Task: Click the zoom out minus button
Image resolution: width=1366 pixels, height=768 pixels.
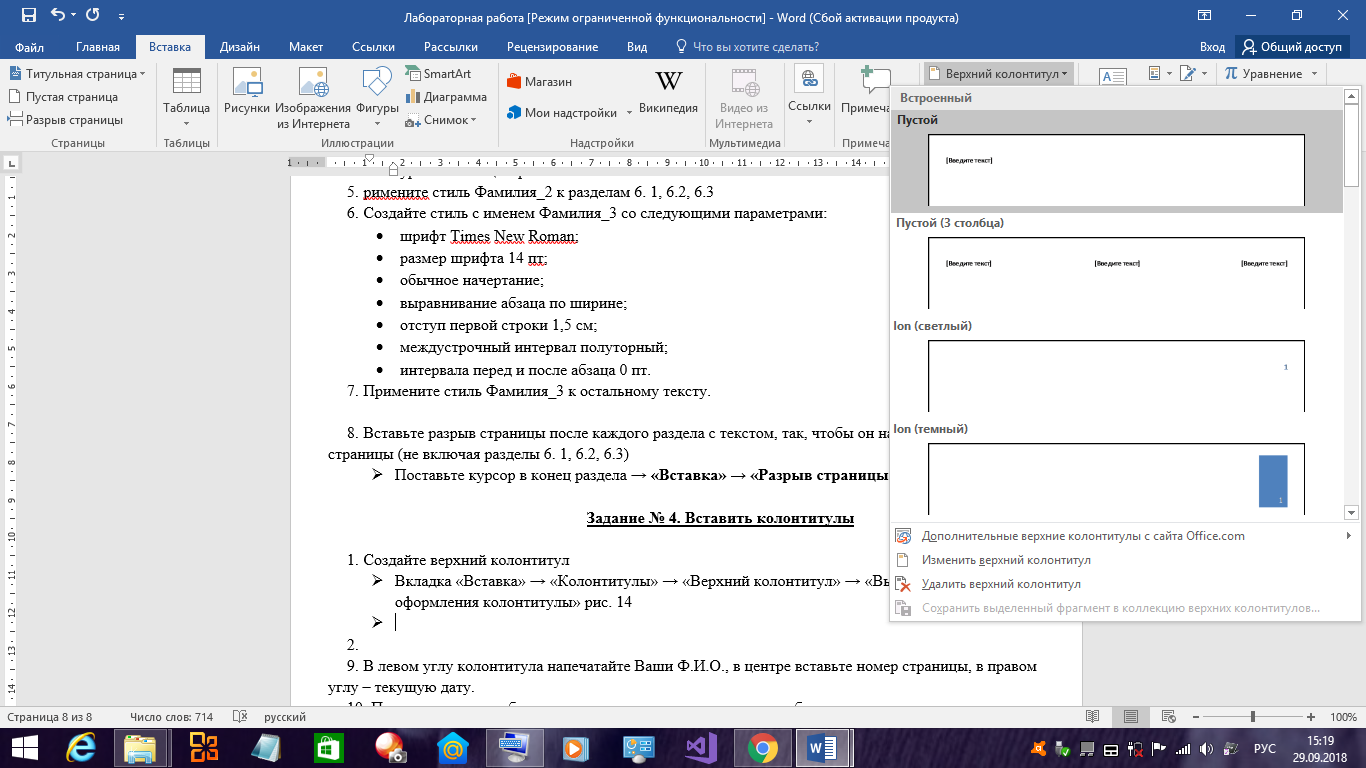Action: pos(1198,717)
